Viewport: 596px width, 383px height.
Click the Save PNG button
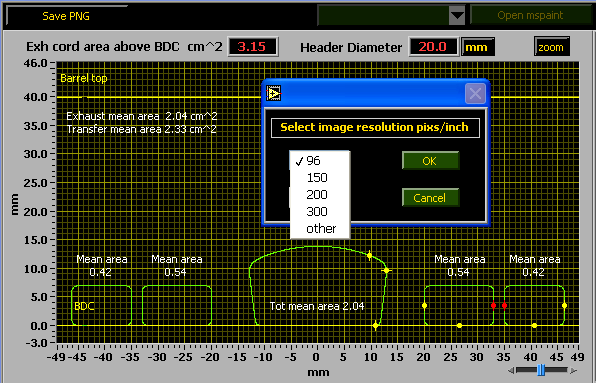coord(66,16)
